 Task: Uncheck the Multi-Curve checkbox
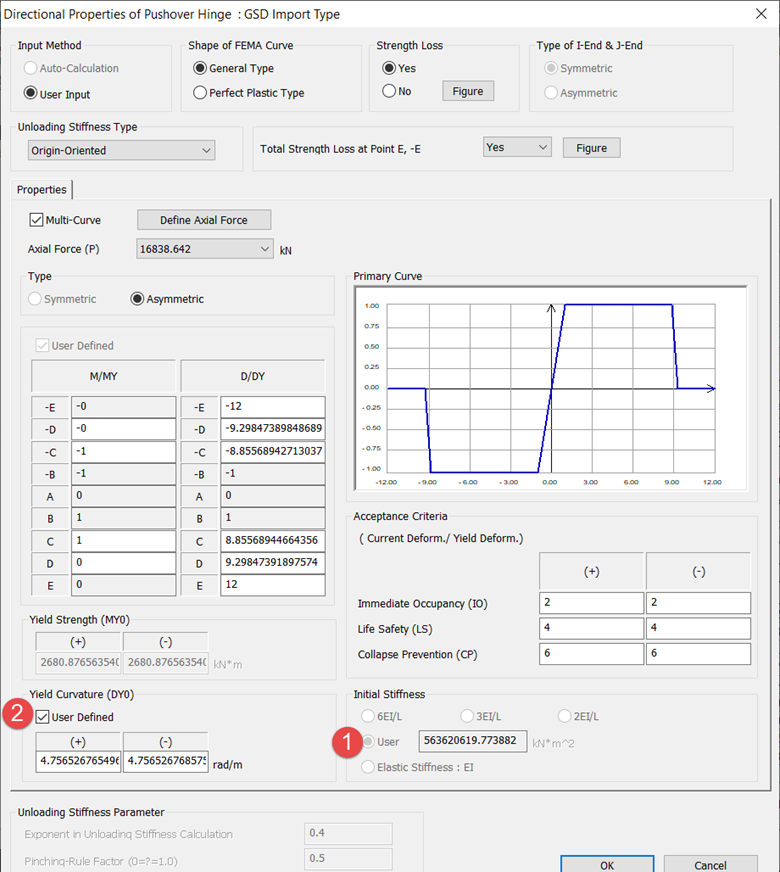(x=37, y=220)
